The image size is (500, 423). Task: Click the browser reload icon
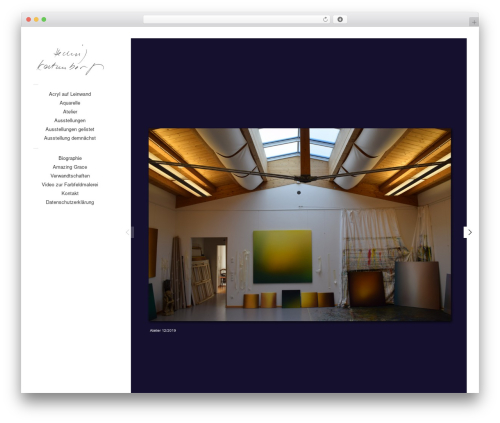click(325, 19)
